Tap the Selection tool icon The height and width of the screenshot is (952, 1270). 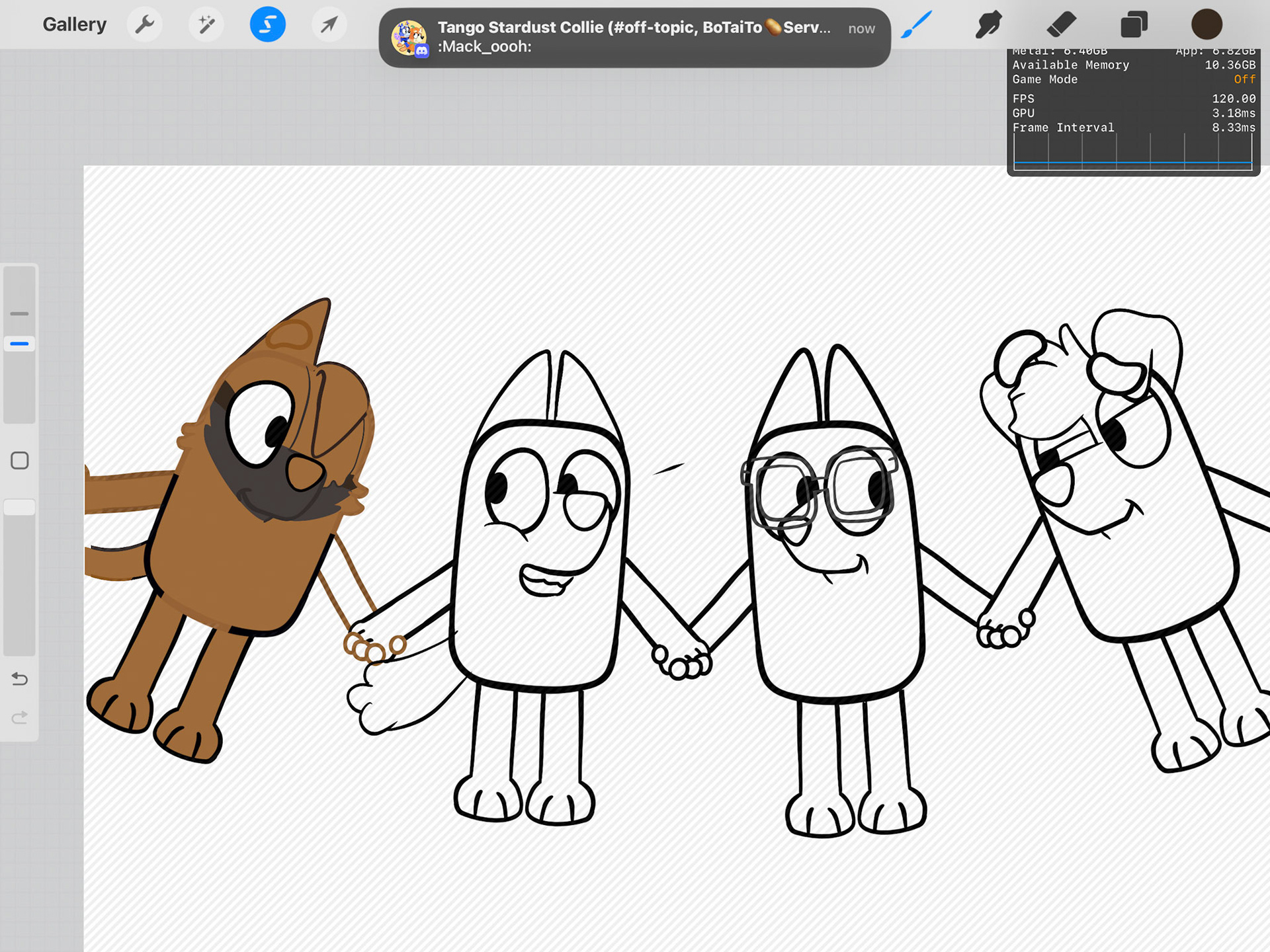pos(267,25)
